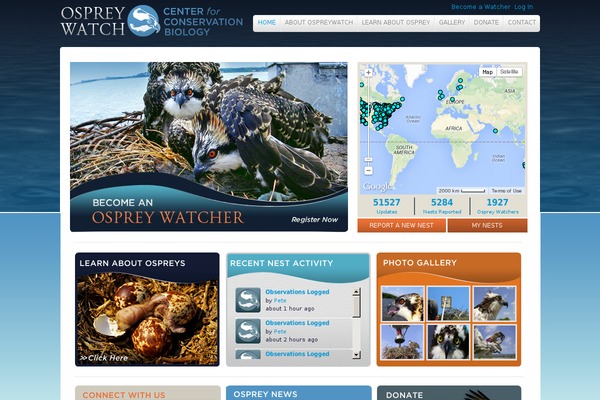Click the Connect With Us heading

124,395
